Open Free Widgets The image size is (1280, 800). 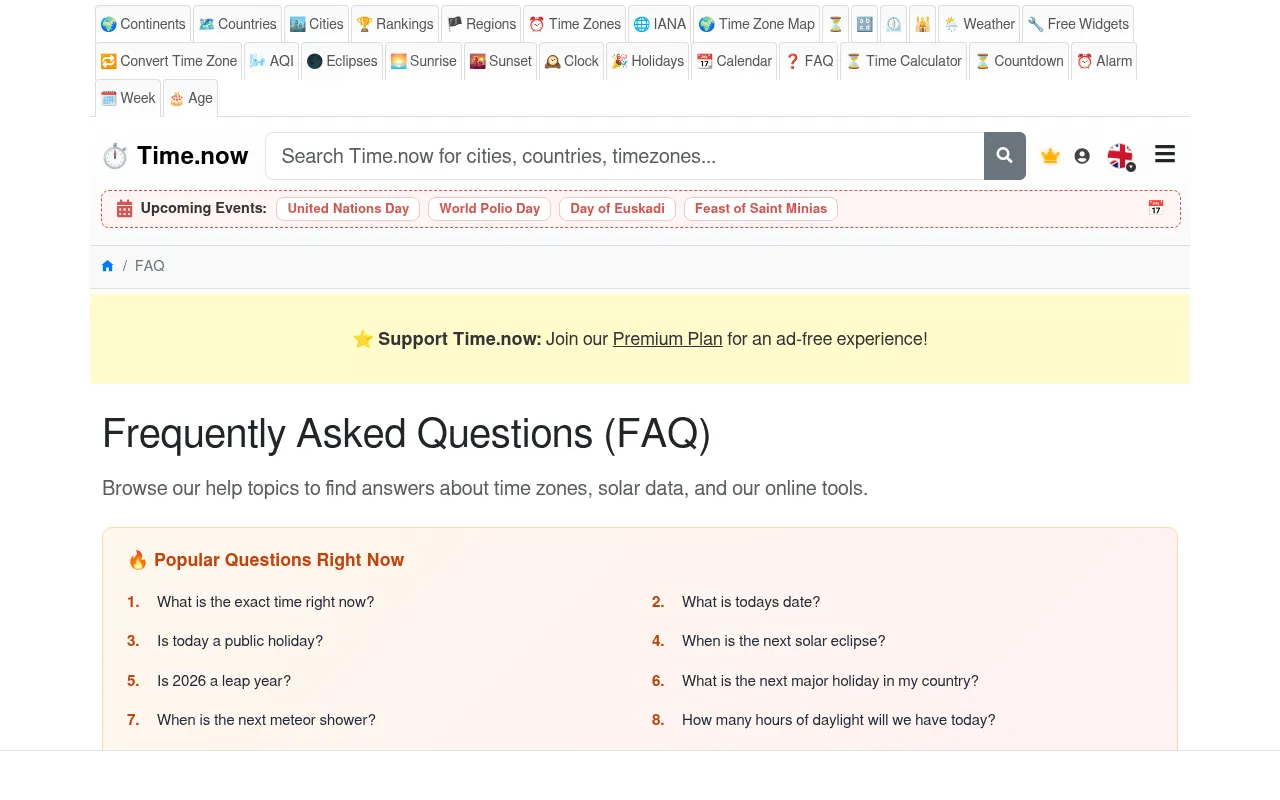click(x=1078, y=24)
